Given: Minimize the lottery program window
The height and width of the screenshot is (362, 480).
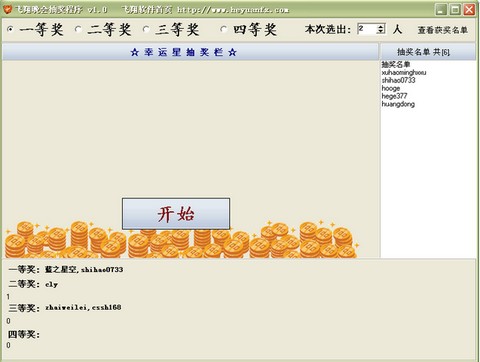Looking at the screenshot, I should tap(441, 9).
